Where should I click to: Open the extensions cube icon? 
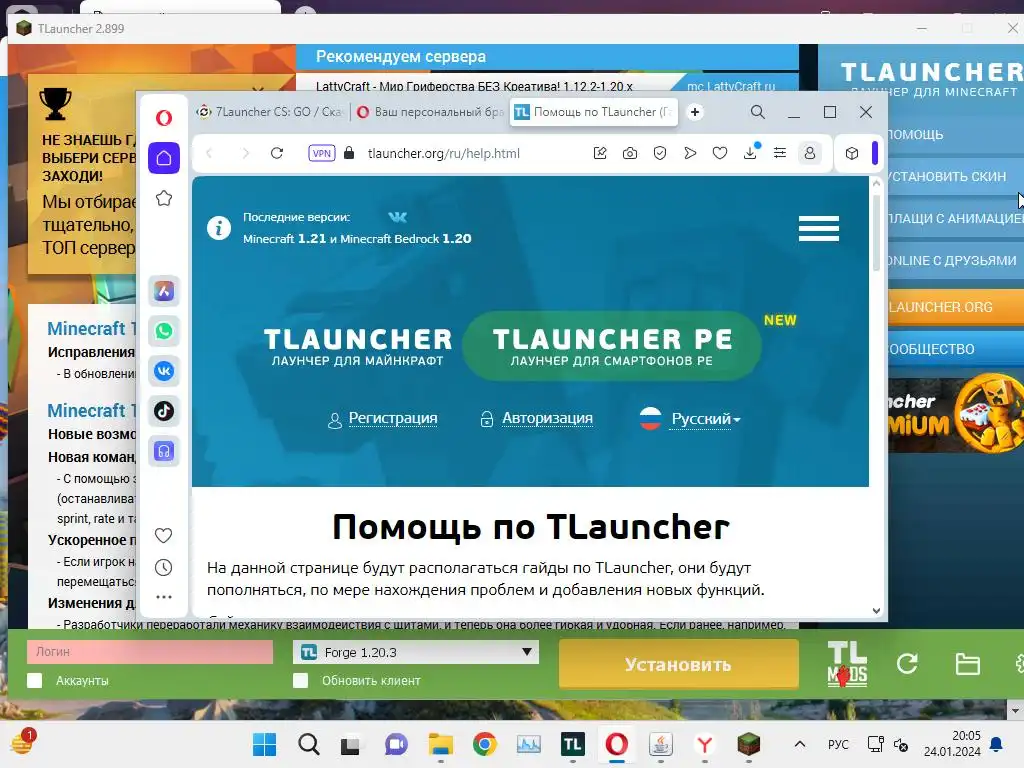pyautogui.click(x=852, y=153)
